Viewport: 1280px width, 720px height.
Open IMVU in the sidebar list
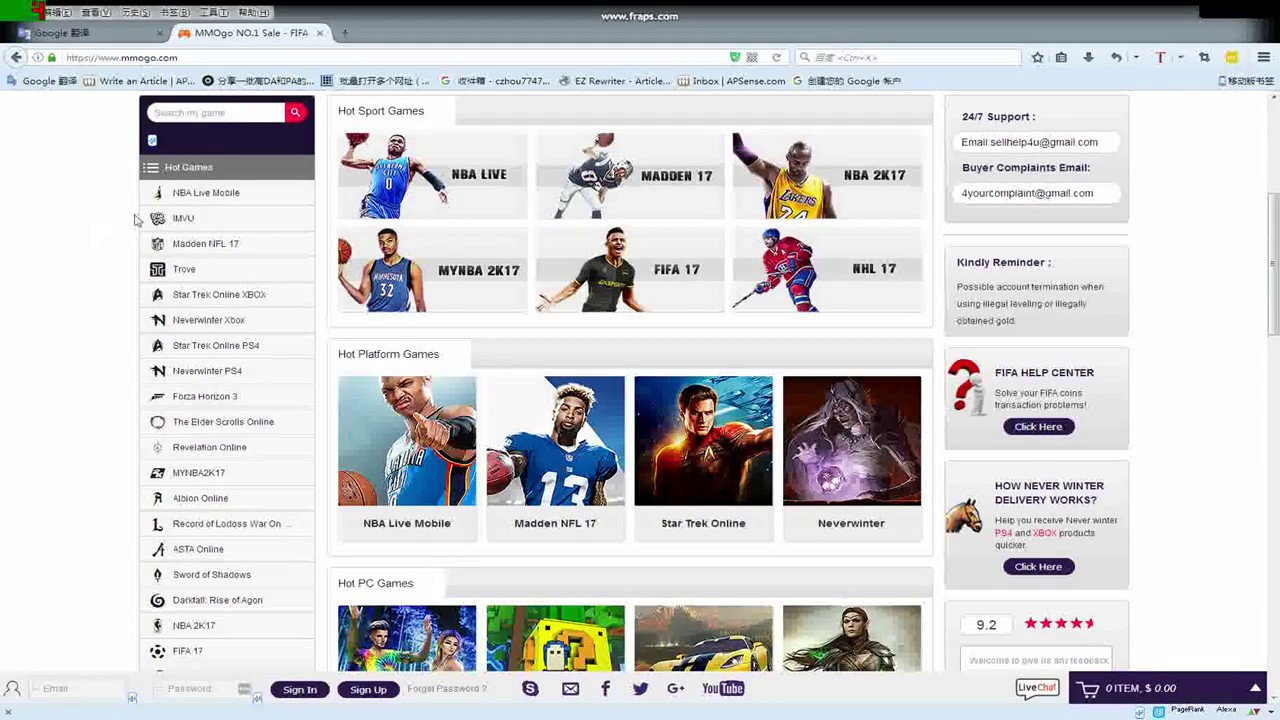[227, 218]
